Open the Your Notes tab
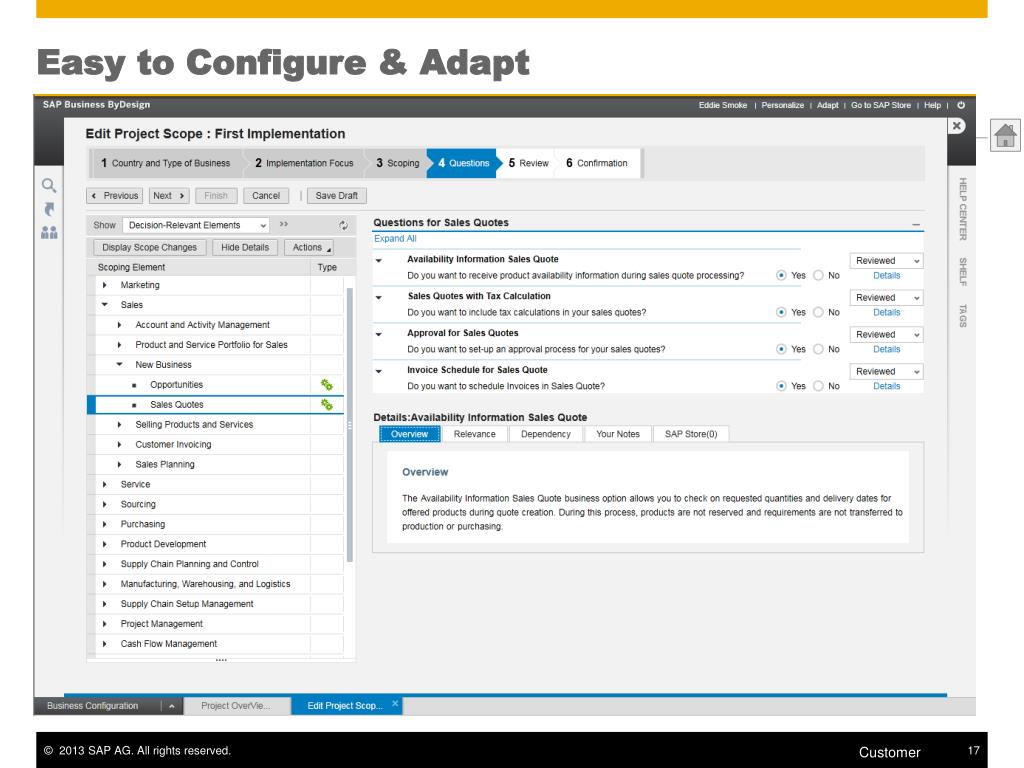 (x=618, y=434)
